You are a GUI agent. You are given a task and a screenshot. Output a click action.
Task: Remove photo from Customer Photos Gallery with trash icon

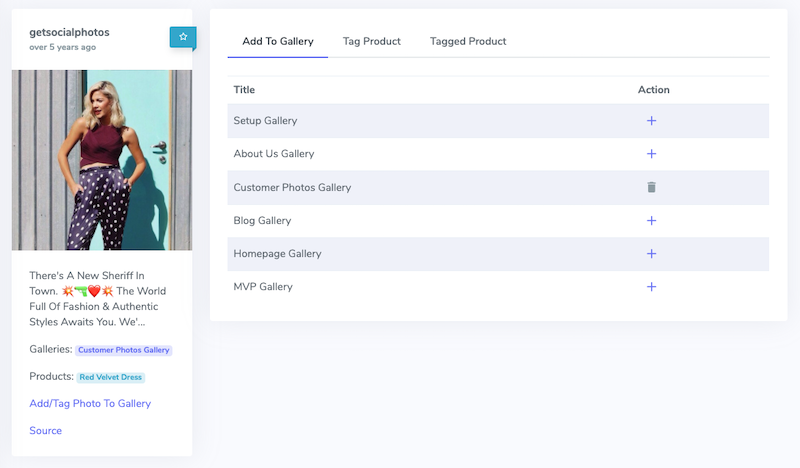coord(652,187)
